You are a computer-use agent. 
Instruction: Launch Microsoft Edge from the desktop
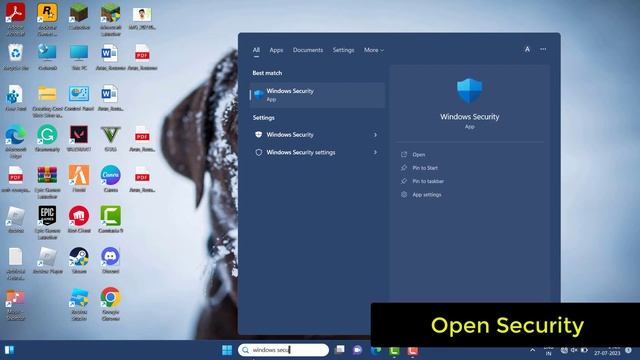coord(16,141)
